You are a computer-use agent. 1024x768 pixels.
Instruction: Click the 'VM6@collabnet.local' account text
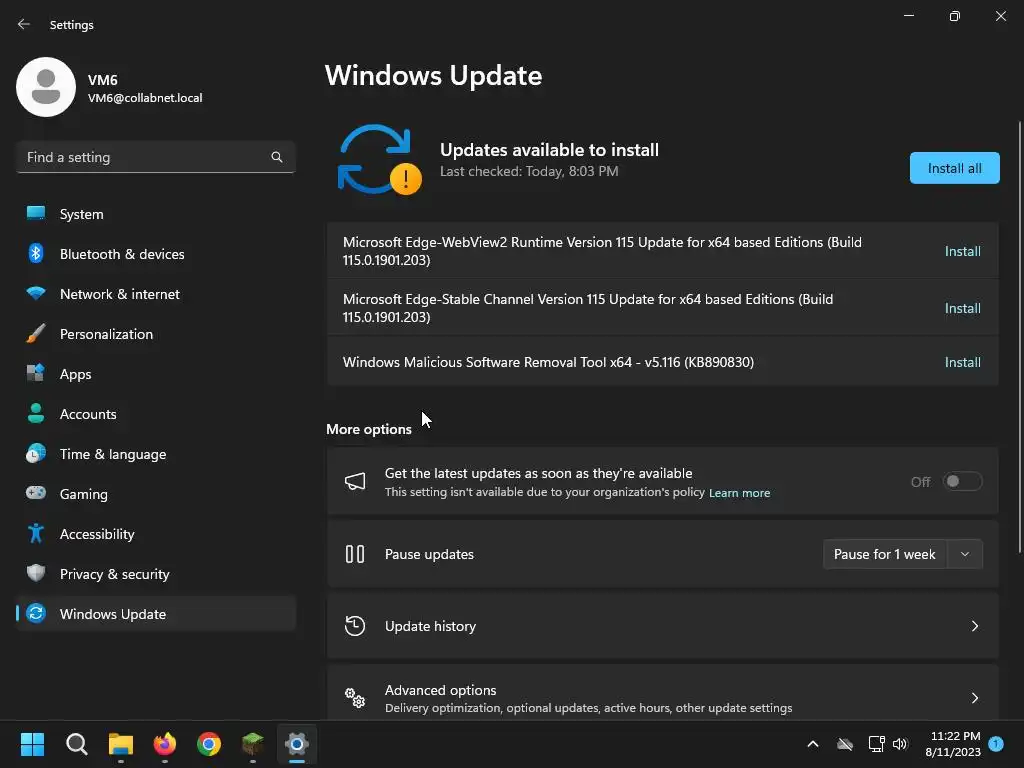point(145,98)
